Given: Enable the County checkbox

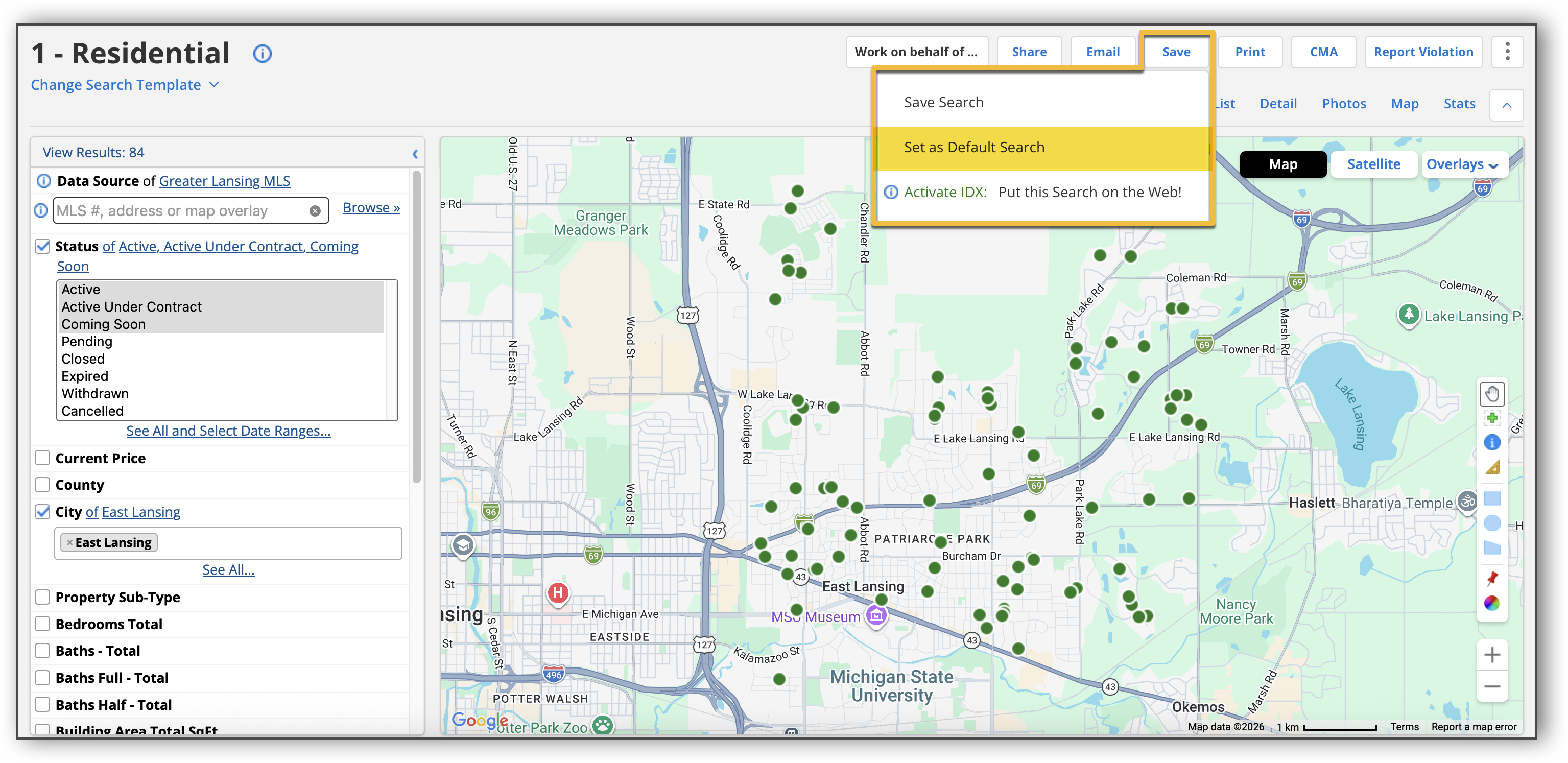Looking at the screenshot, I should pos(42,485).
